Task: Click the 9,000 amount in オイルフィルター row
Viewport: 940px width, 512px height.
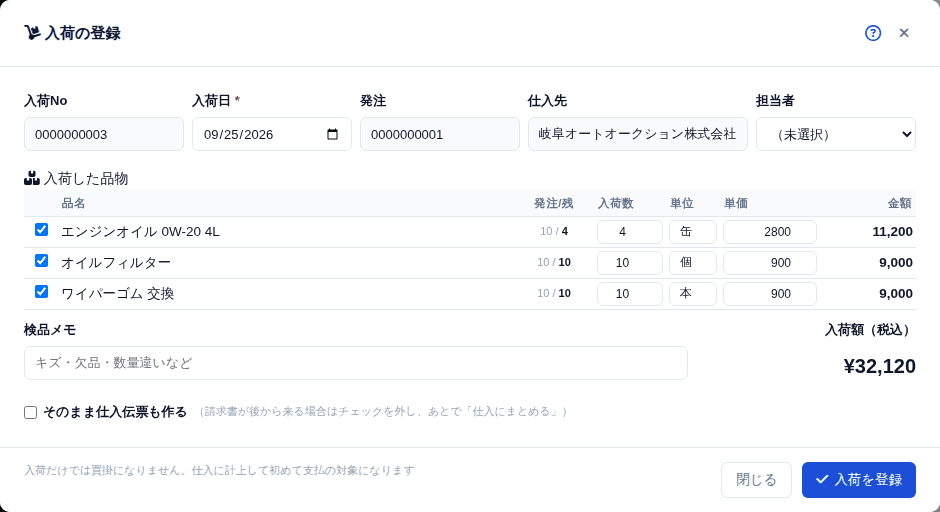Action: coord(896,263)
